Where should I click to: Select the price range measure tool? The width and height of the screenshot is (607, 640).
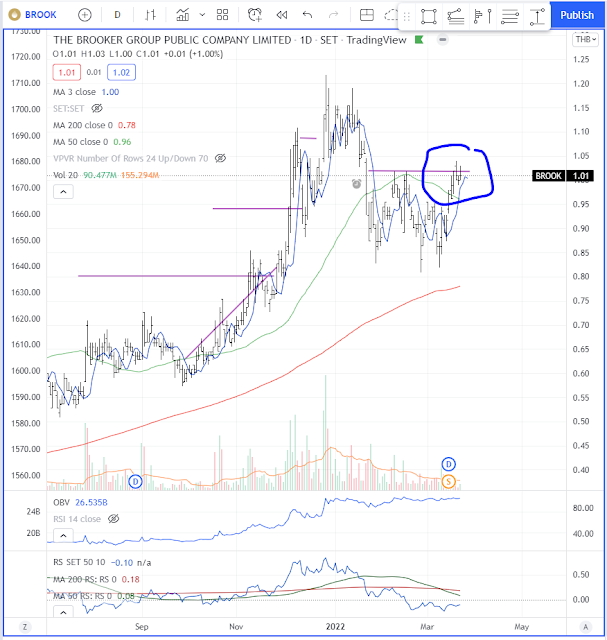tap(537, 16)
